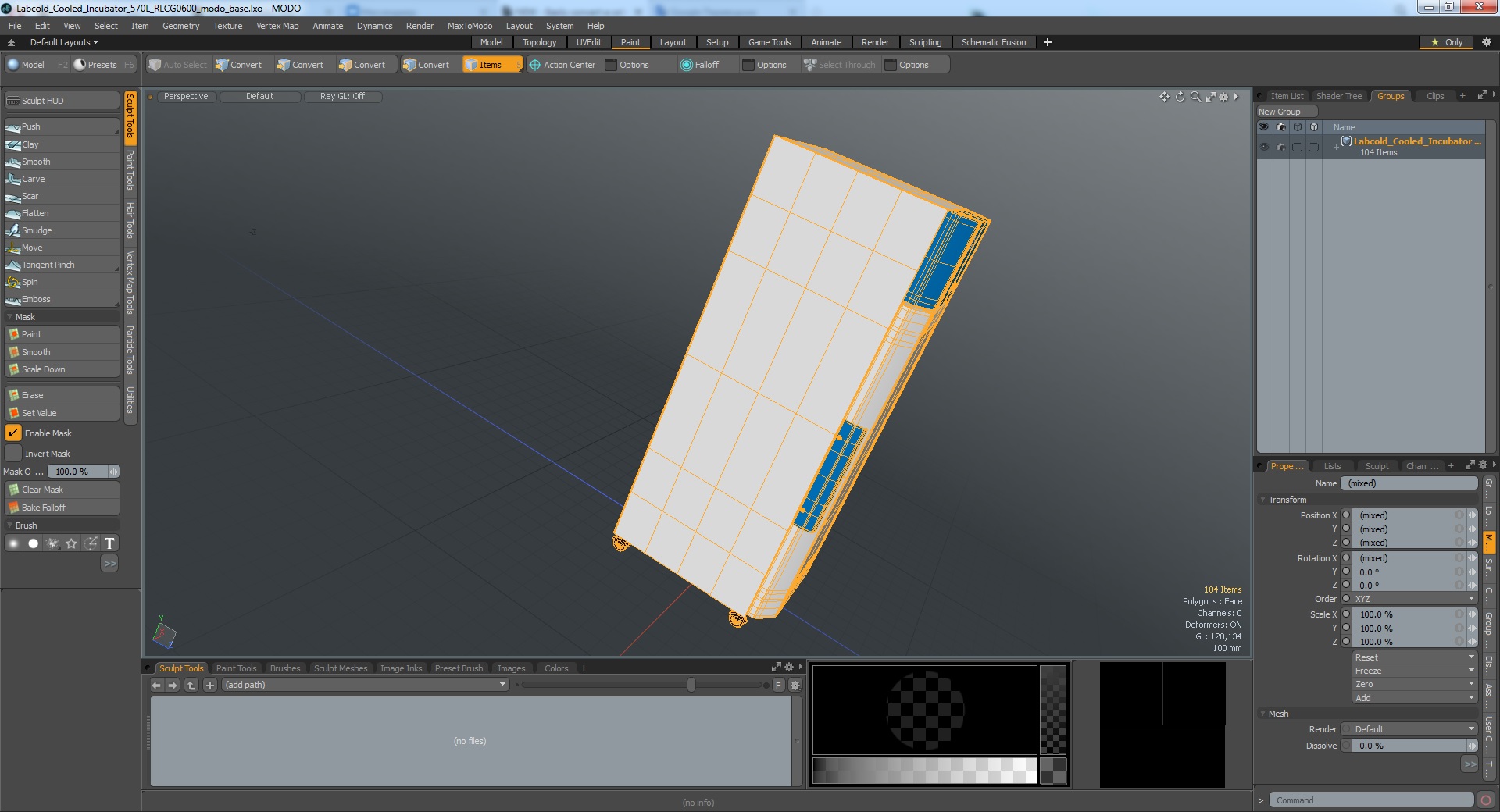
Task: Toggle the Enable Mask checkbox
Action: pos(13,433)
